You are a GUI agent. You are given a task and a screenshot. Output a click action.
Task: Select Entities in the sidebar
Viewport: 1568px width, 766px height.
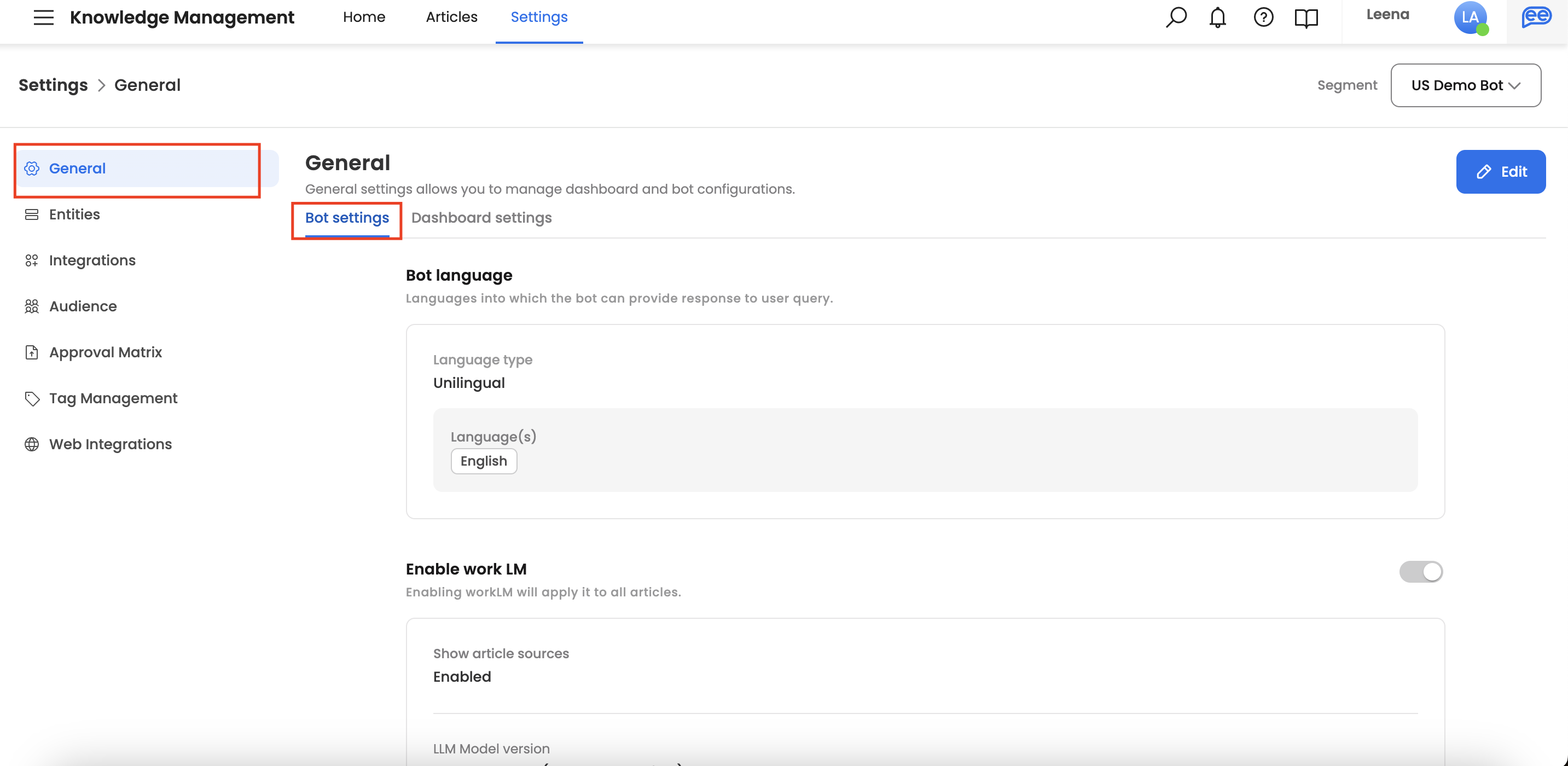coord(74,214)
